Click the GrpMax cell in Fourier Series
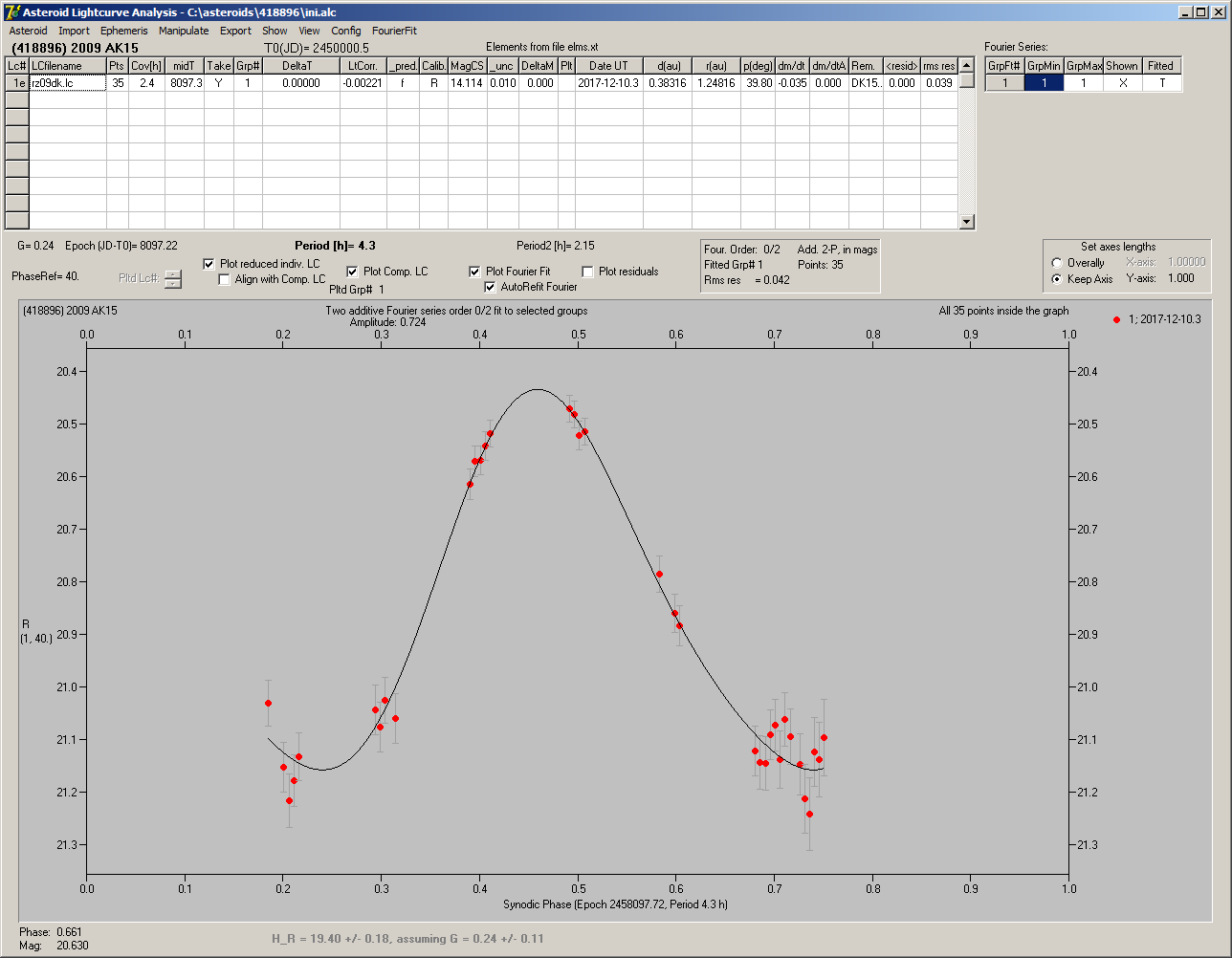The height and width of the screenshot is (958, 1232). pyautogui.click(x=1084, y=83)
